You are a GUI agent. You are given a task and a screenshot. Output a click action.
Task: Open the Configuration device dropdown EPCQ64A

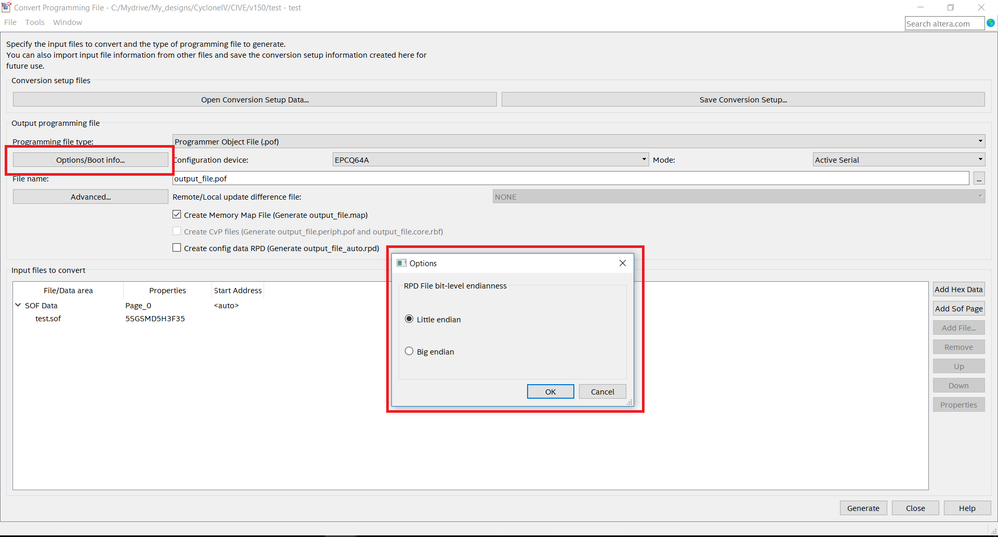point(490,160)
